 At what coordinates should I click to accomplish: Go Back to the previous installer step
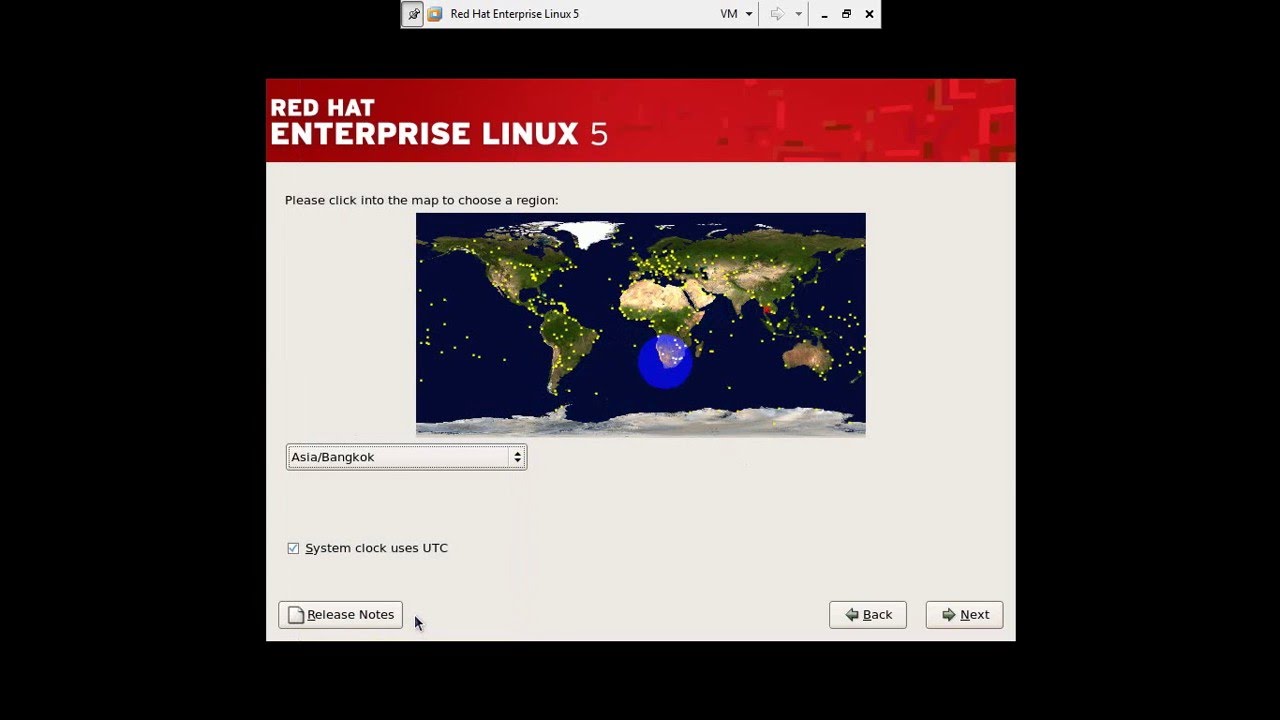868,615
